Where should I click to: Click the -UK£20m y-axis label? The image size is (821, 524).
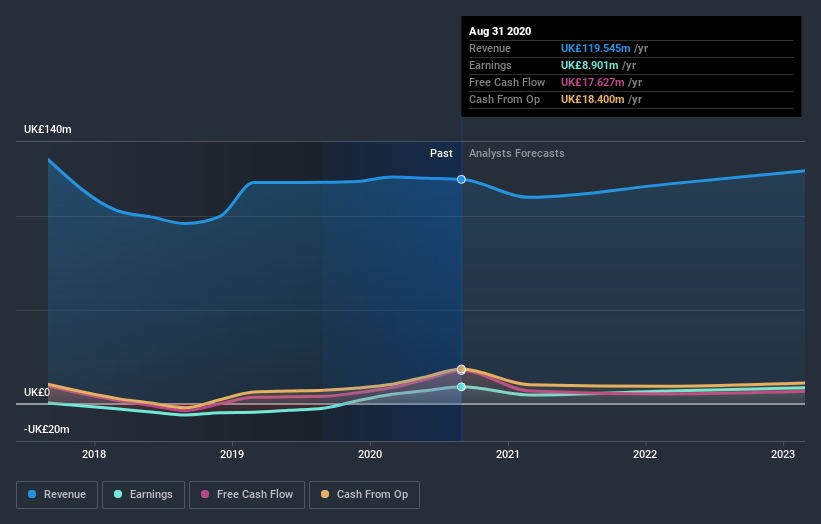[x=47, y=429]
